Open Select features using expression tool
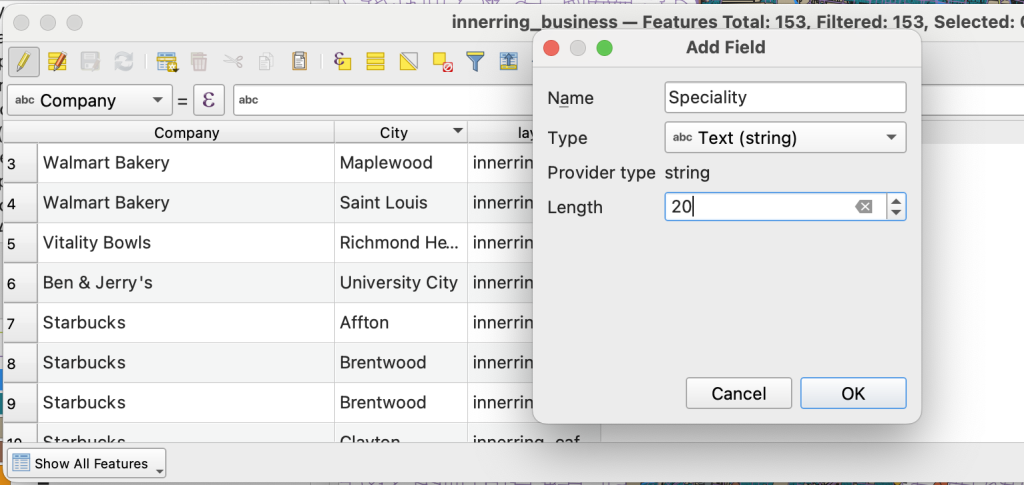 tap(343, 61)
